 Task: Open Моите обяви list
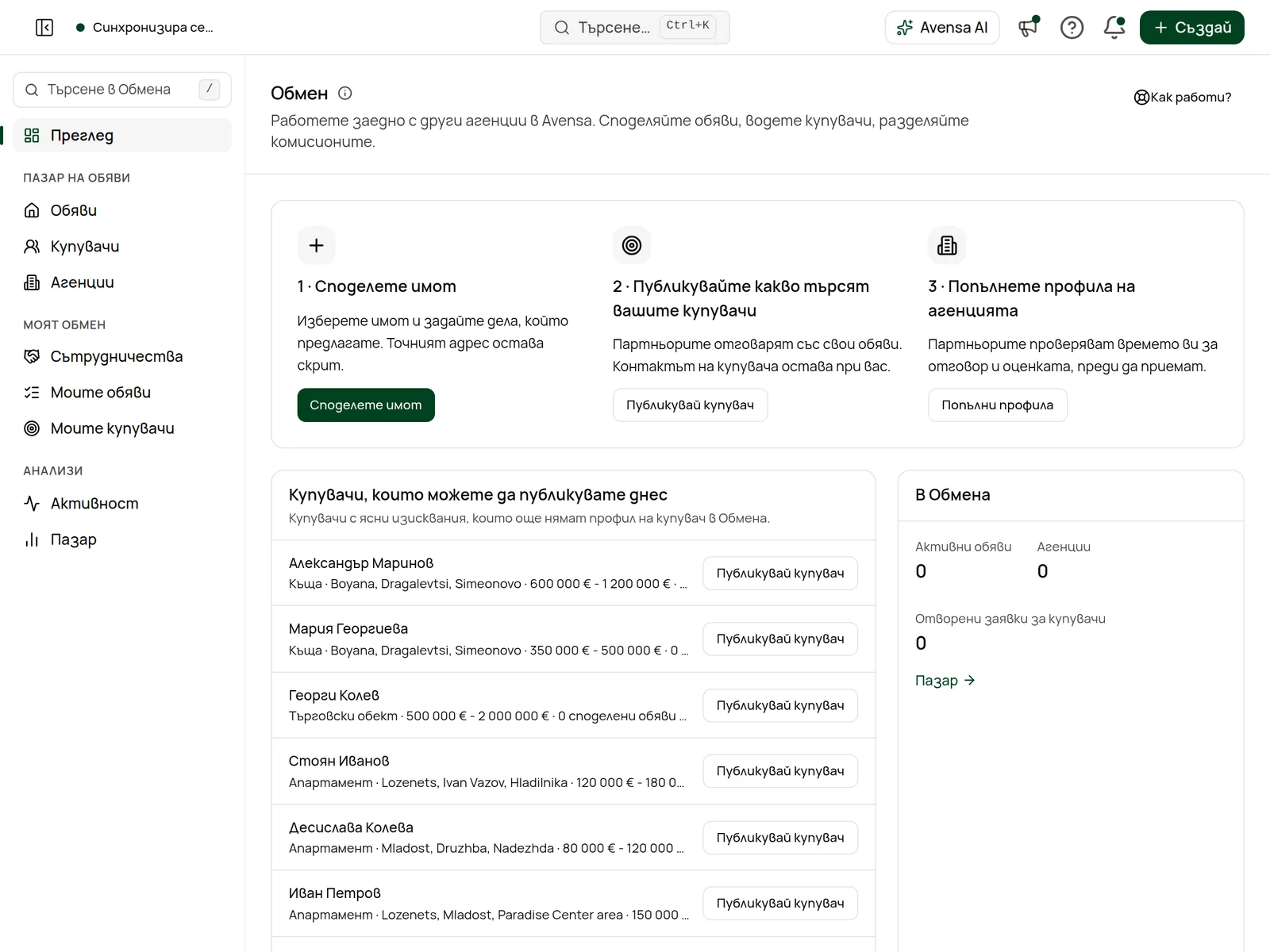tap(122, 393)
